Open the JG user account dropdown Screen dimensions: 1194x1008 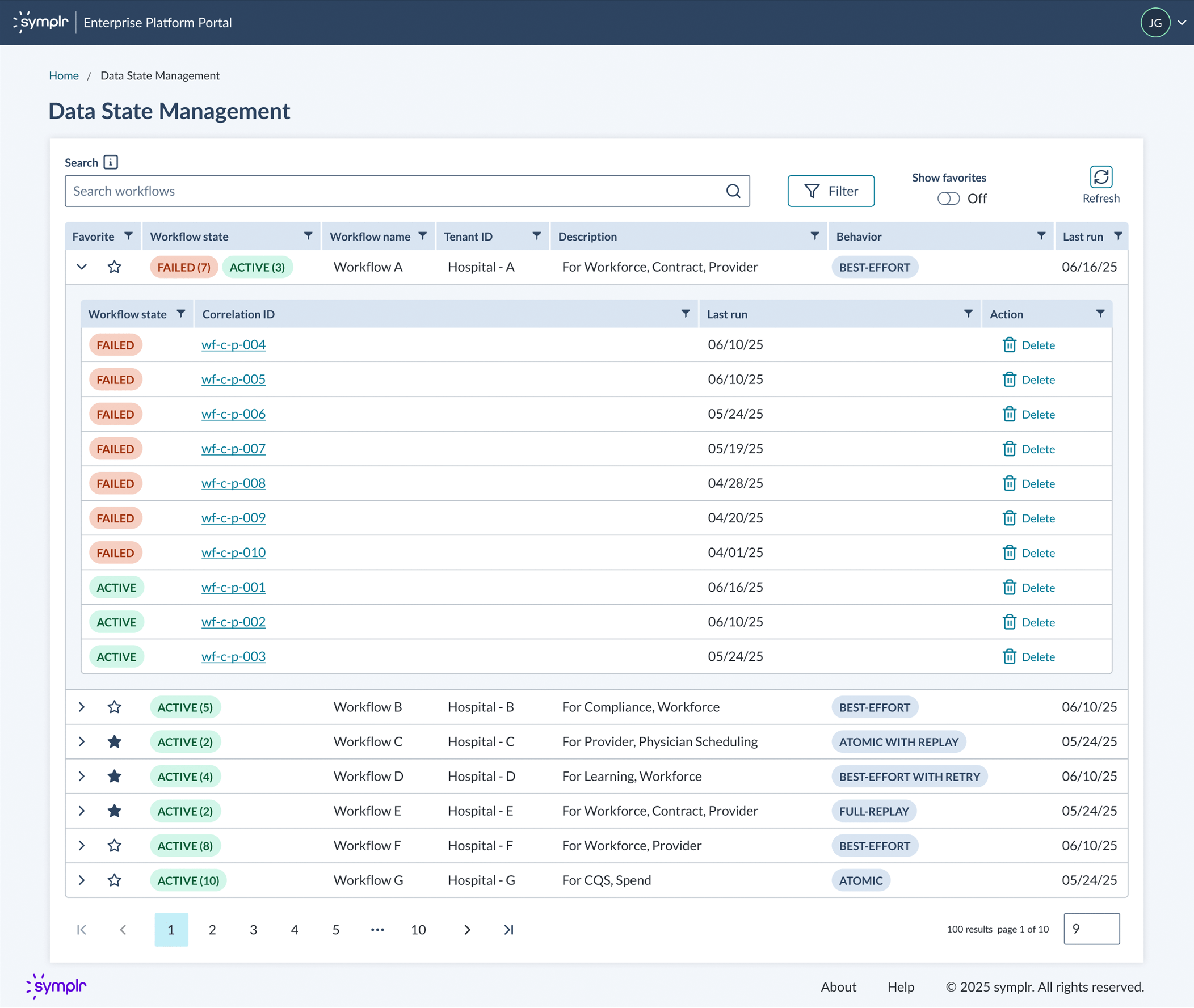click(x=1181, y=23)
